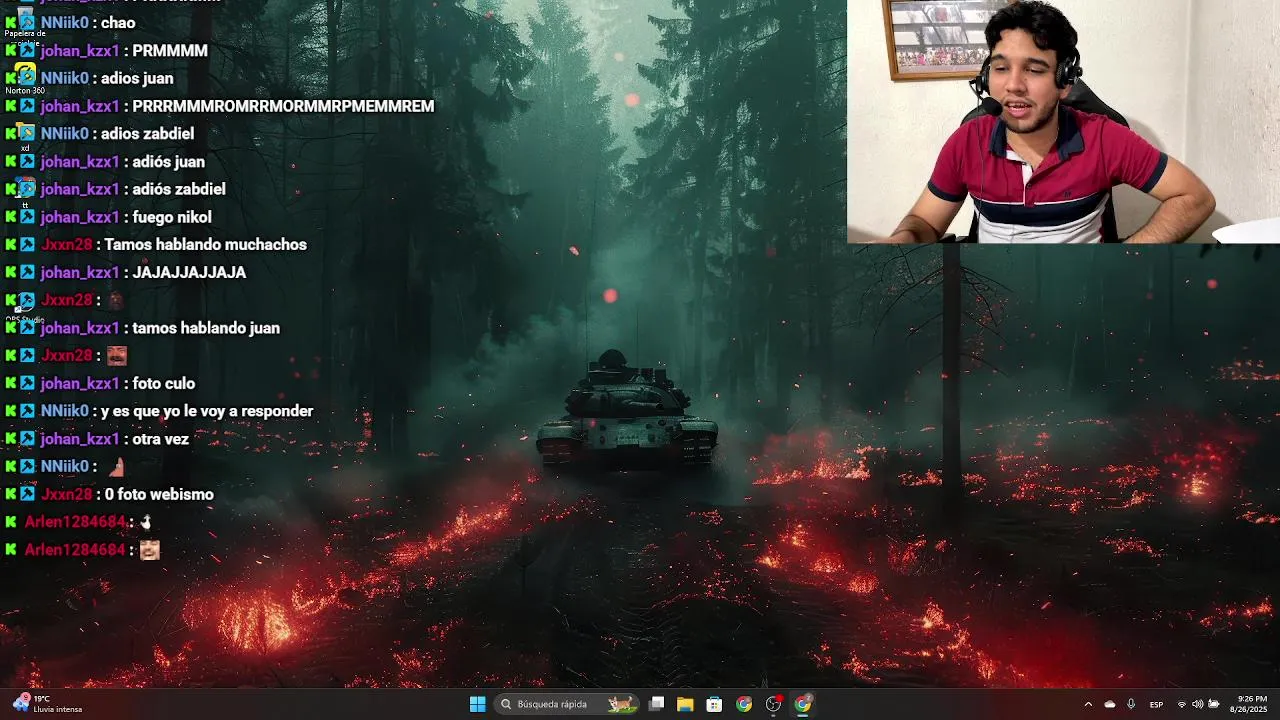The image size is (1280, 720).
Task: Click the hammer badge next to 'otra vez'
Action: [27, 439]
